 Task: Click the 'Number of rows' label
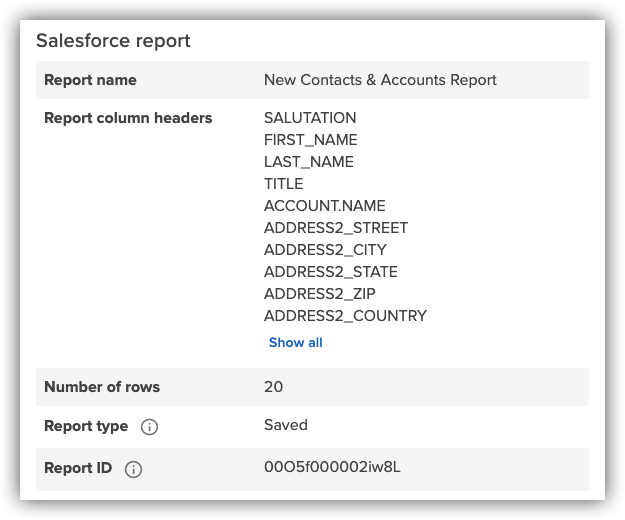[102, 387]
